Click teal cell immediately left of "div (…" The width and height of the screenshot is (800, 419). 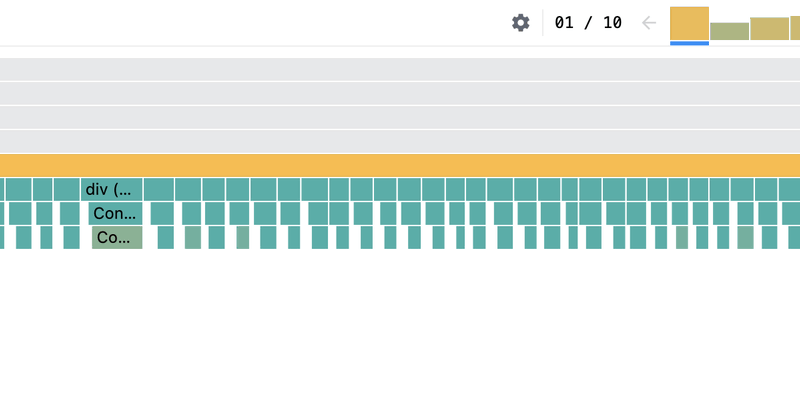(67, 189)
